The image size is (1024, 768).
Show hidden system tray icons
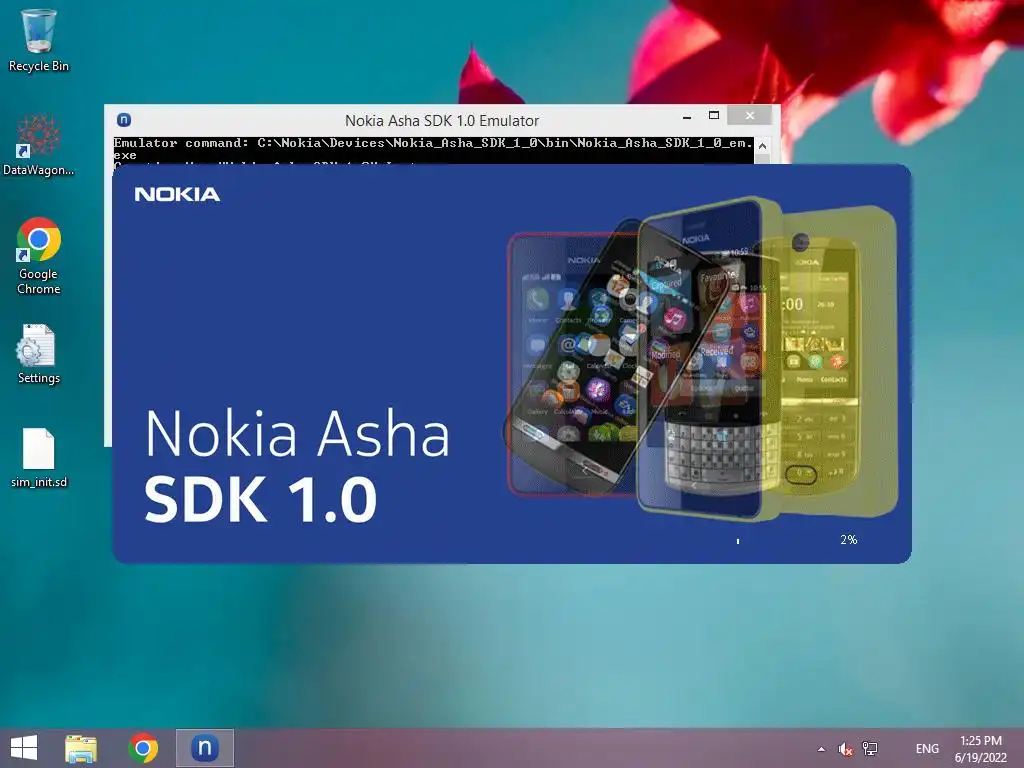click(821, 749)
